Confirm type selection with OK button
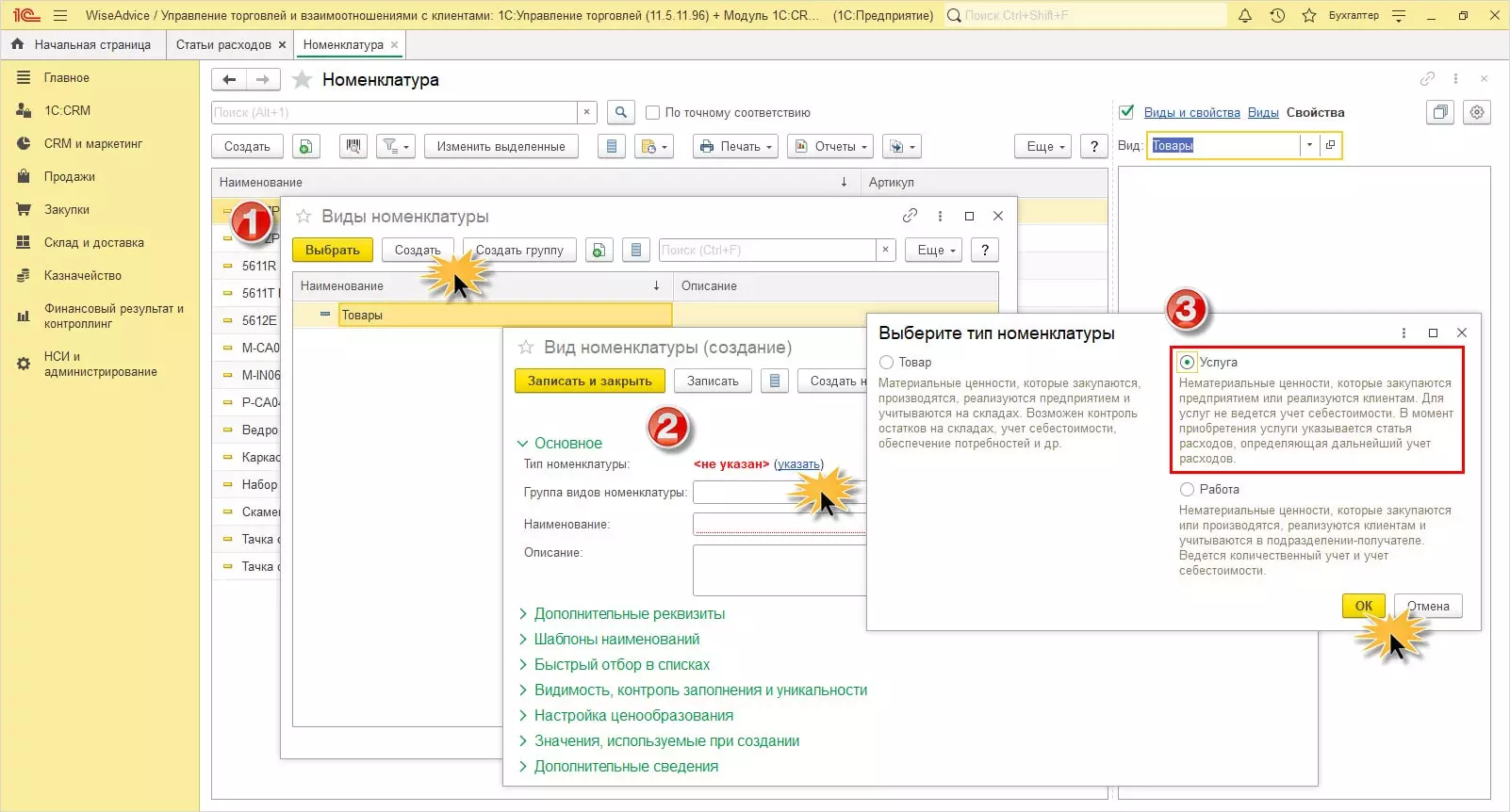The width and height of the screenshot is (1510, 812). coord(1363,606)
